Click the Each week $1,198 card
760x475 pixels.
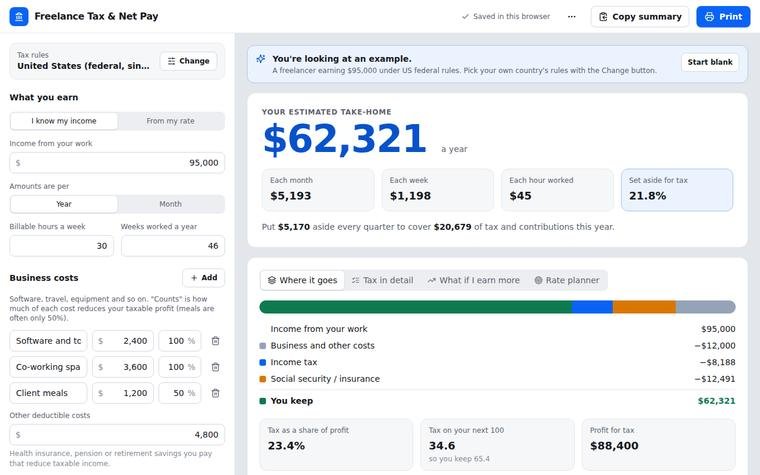pos(438,190)
